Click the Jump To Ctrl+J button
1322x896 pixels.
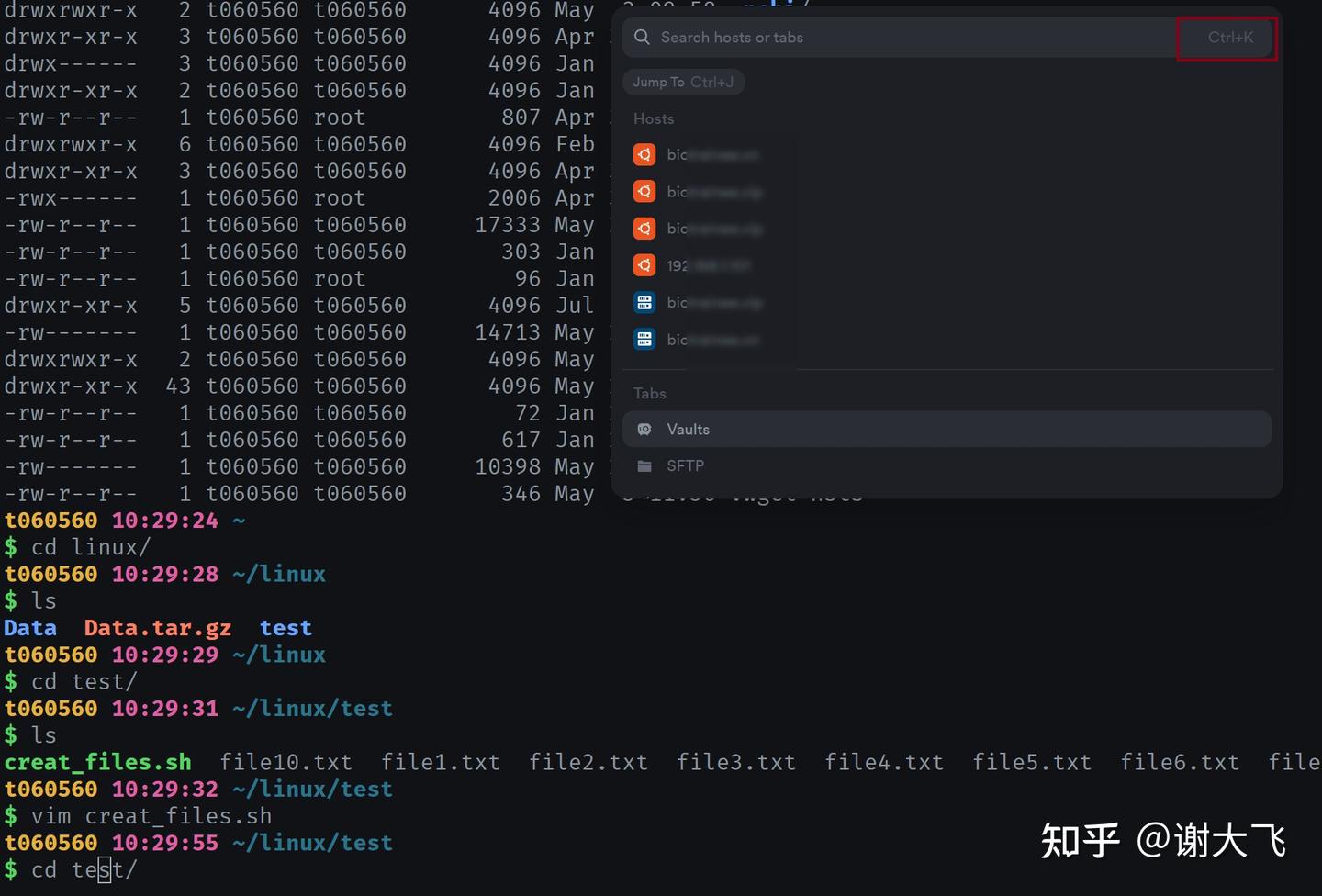click(683, 82)
